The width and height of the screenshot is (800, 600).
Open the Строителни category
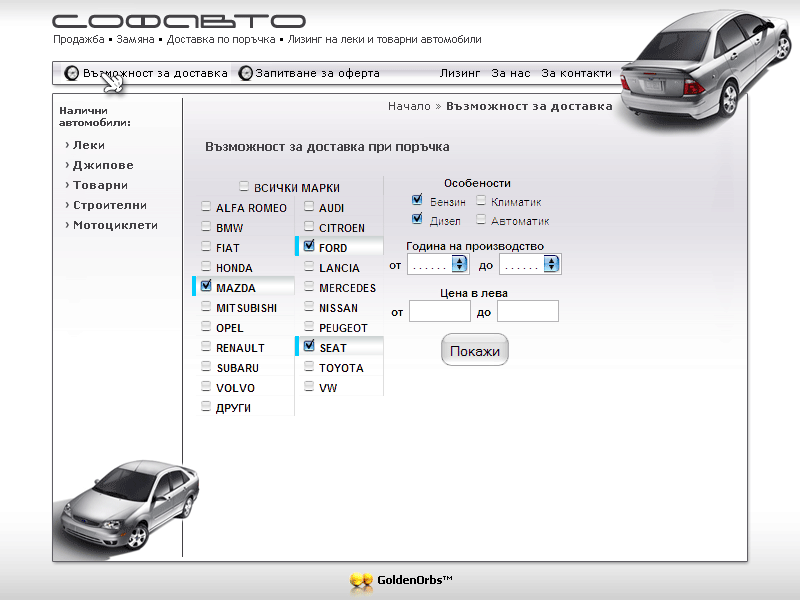[110, 205]
